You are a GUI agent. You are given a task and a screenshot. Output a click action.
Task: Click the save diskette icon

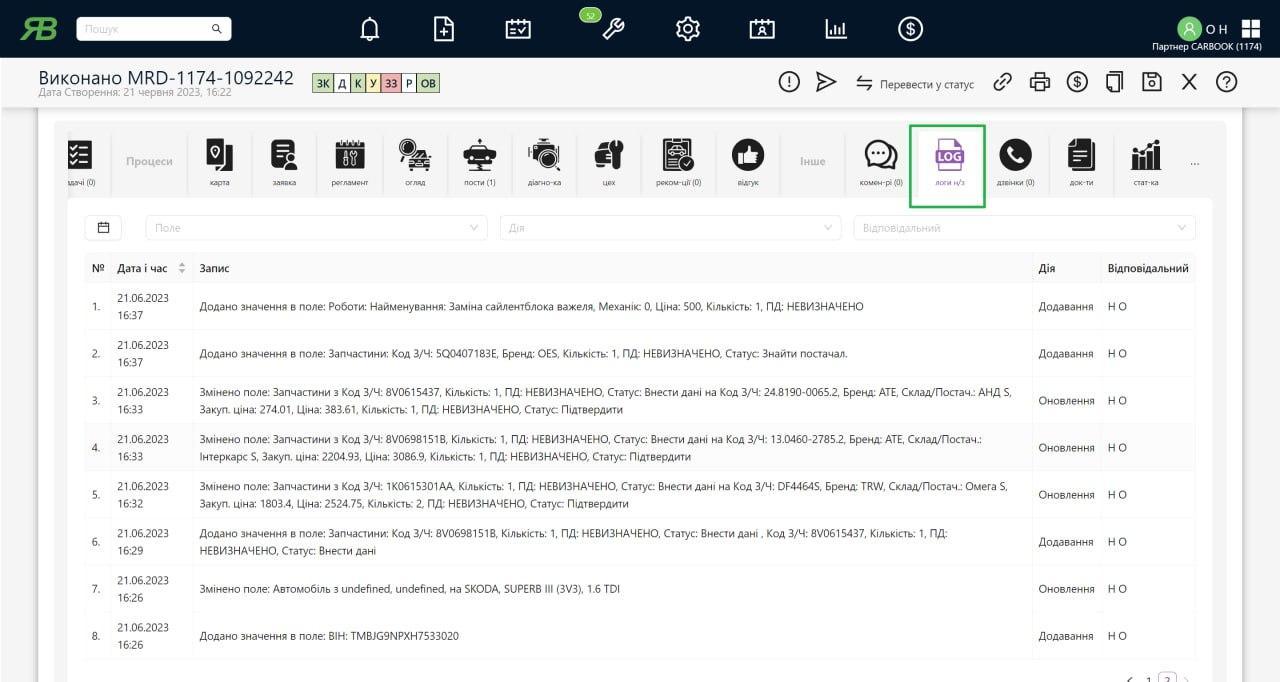click(1152, 82)
